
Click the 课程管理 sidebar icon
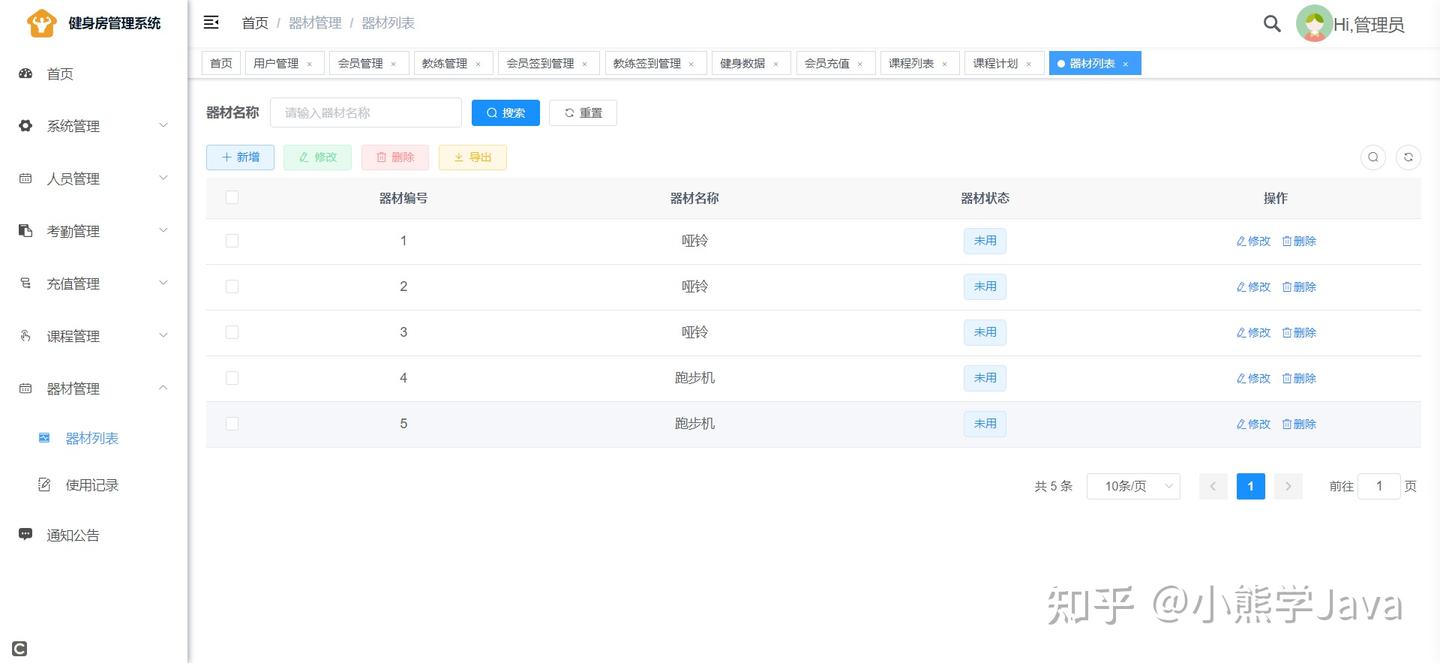(26, 336)
